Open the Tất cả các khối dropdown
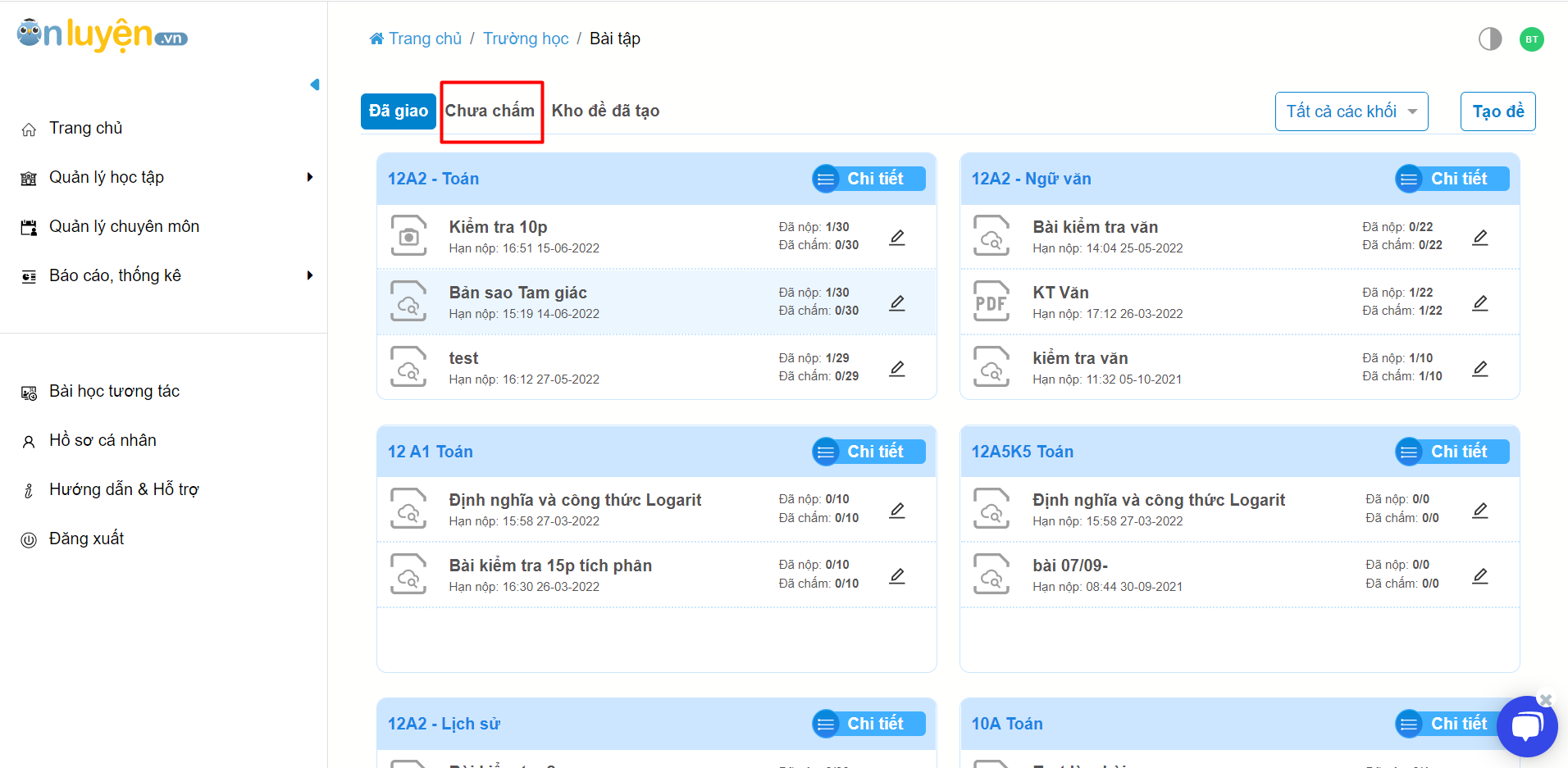 click(1351, 111)
